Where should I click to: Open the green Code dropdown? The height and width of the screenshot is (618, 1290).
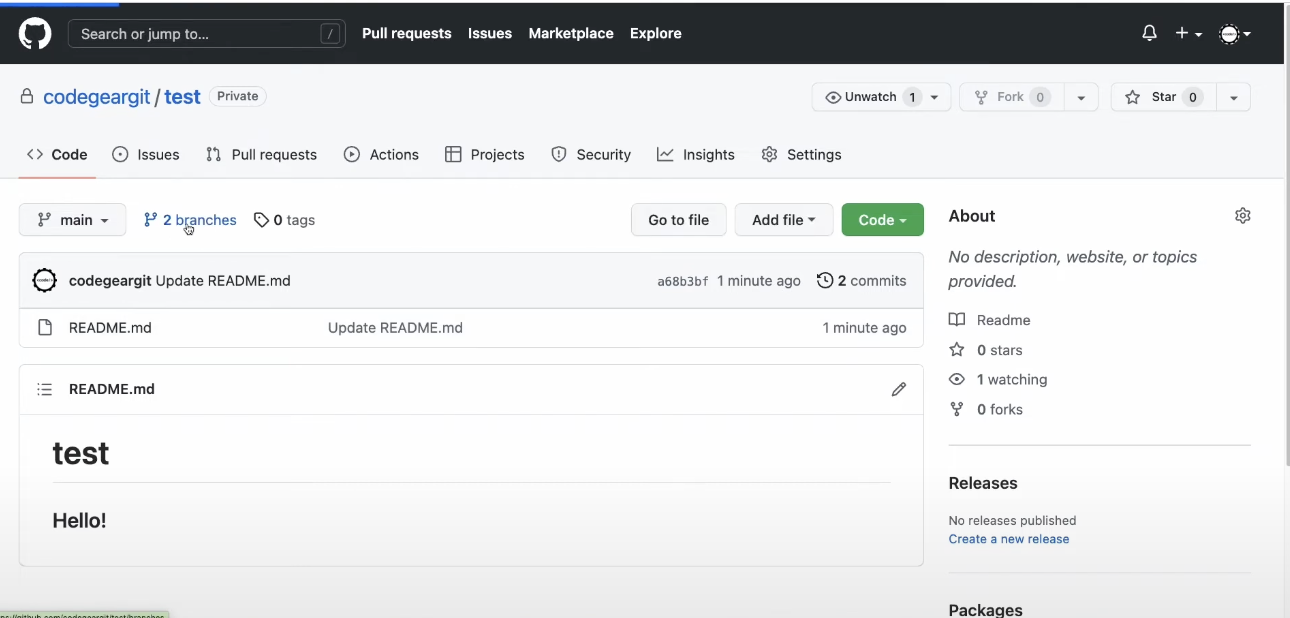[882, 219]
